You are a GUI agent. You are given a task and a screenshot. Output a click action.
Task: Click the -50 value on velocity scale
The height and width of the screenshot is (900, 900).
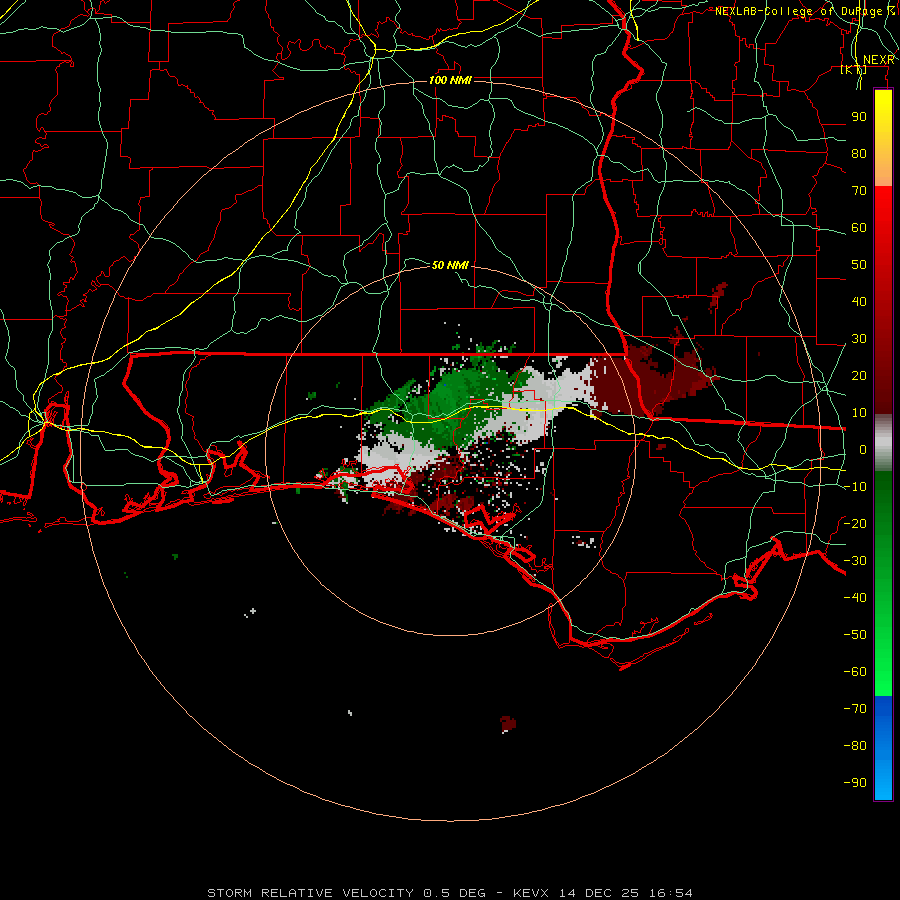click(x=855, y=635)
